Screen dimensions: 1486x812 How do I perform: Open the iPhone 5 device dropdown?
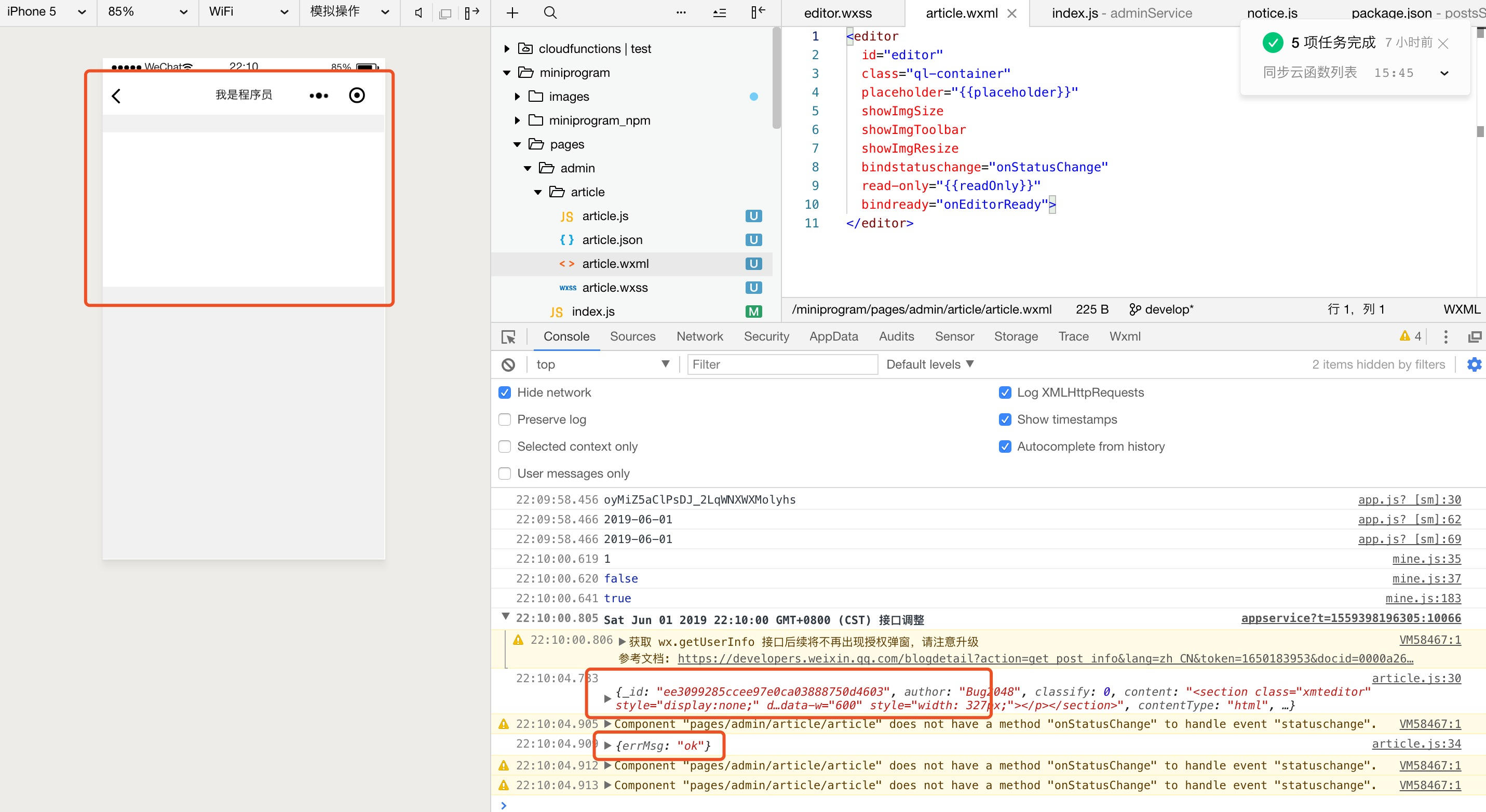(x=47, y=12)
